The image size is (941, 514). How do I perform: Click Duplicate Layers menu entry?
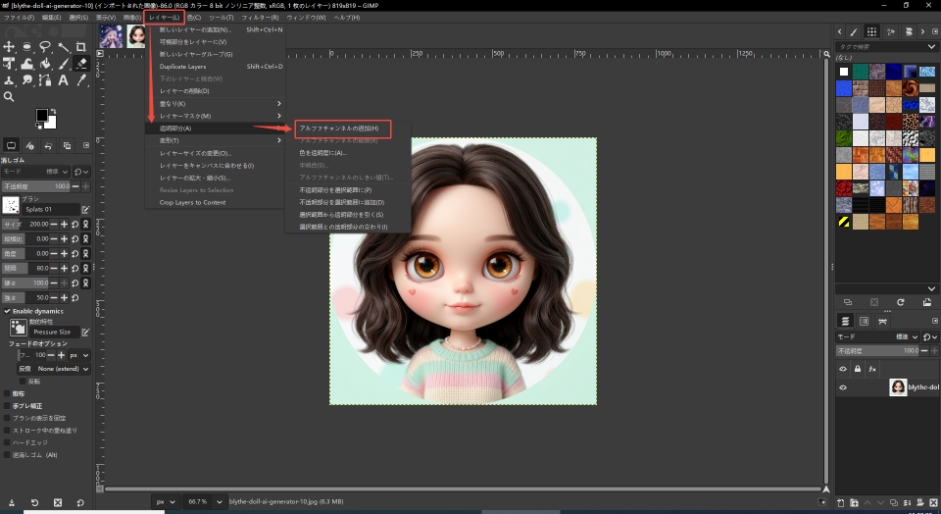click(x=182, y=66)
